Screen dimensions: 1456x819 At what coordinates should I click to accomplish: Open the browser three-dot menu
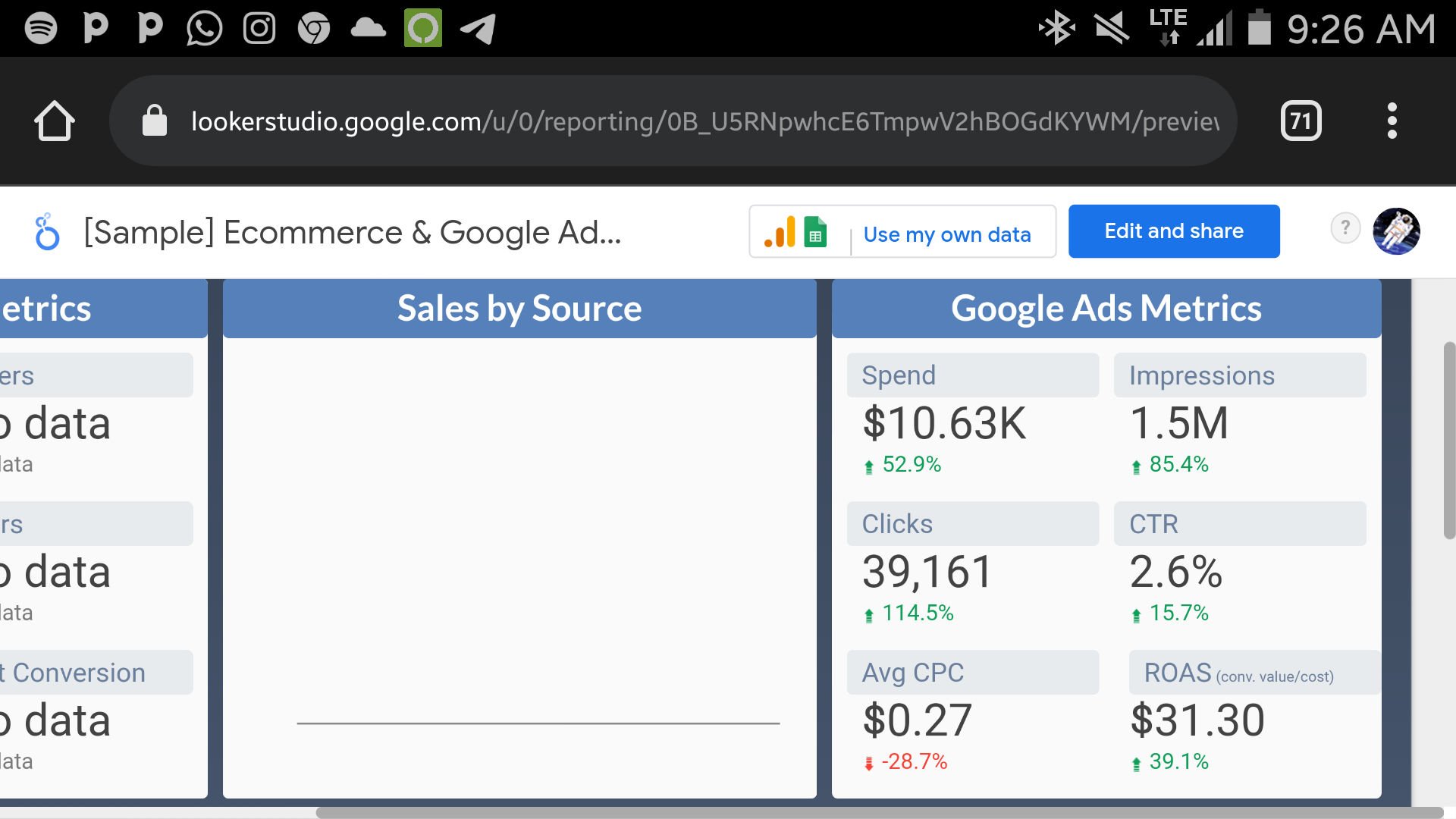[x=1392, y=121]
